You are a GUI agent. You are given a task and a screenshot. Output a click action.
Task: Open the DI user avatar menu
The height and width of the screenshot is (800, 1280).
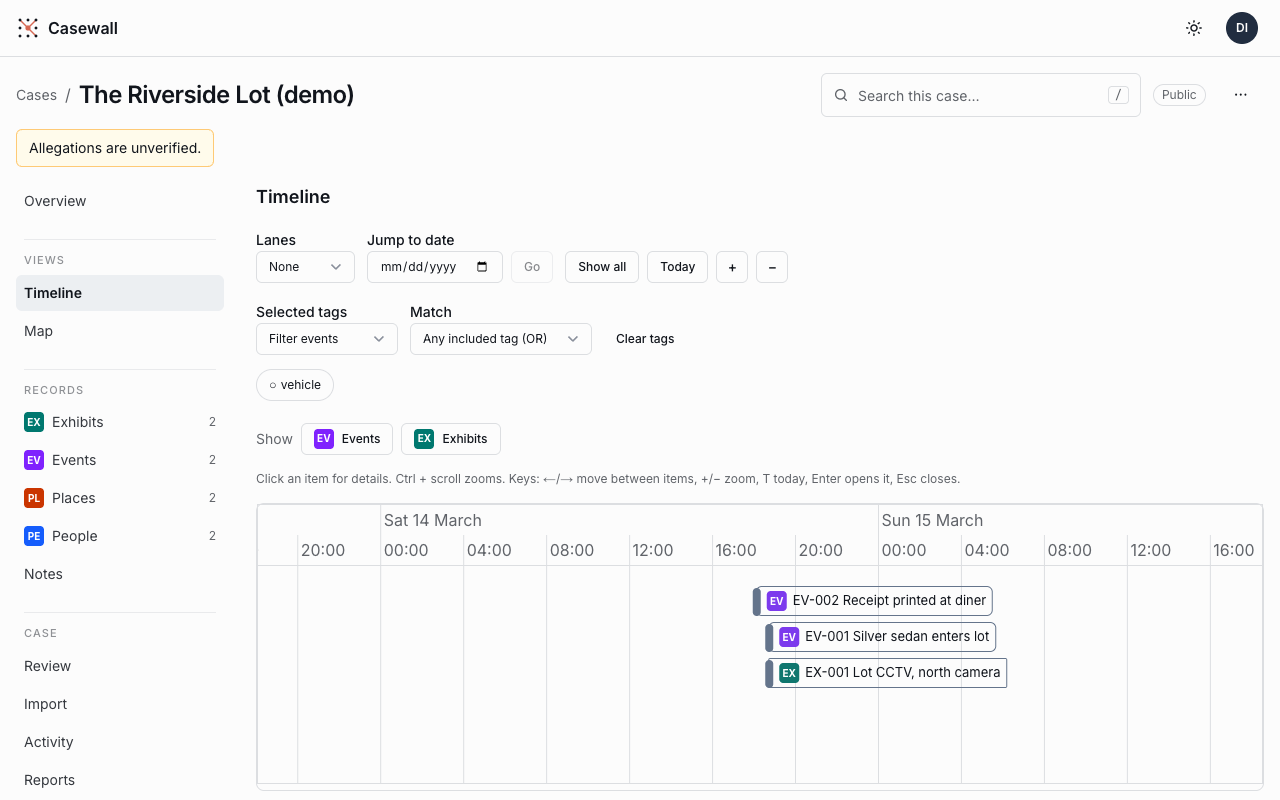pos(1242,28)
